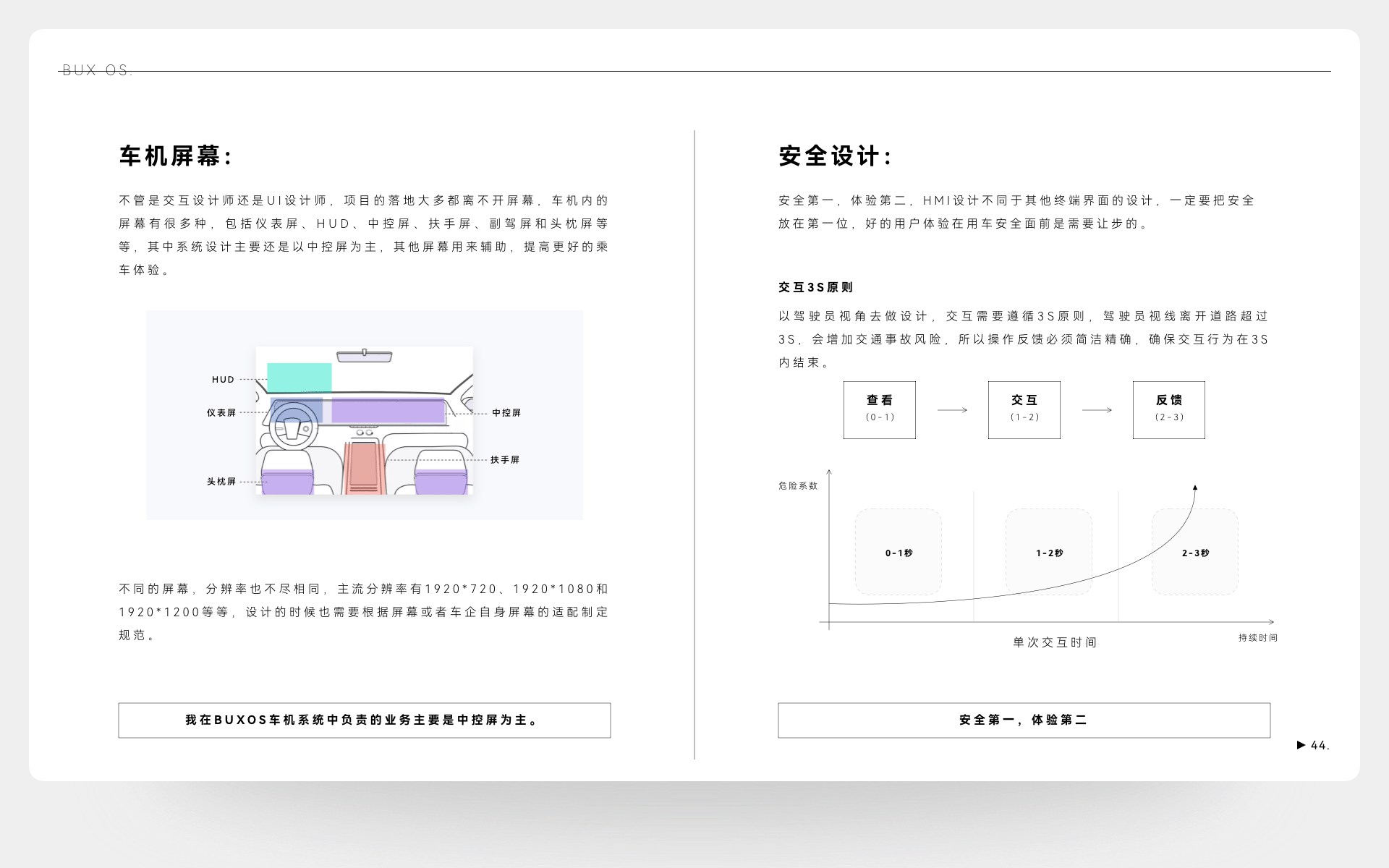Click the 中控屏 callout label

coord(504,413)
